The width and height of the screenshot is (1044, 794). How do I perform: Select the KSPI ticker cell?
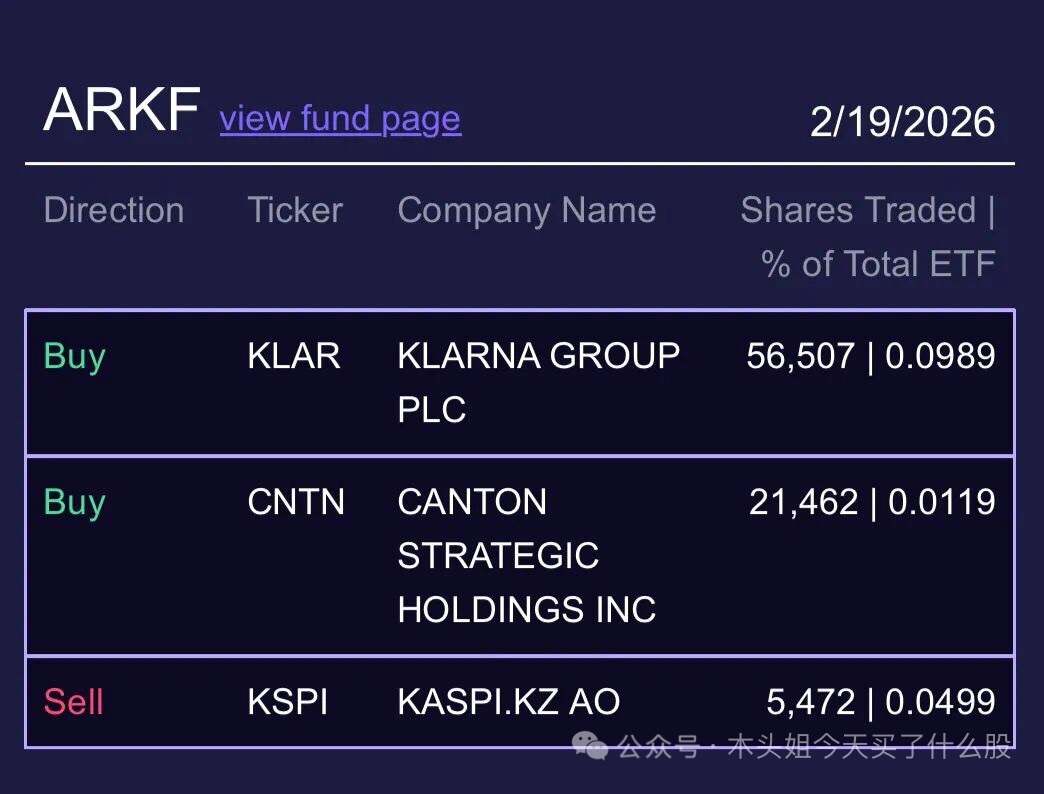[288, 702]
